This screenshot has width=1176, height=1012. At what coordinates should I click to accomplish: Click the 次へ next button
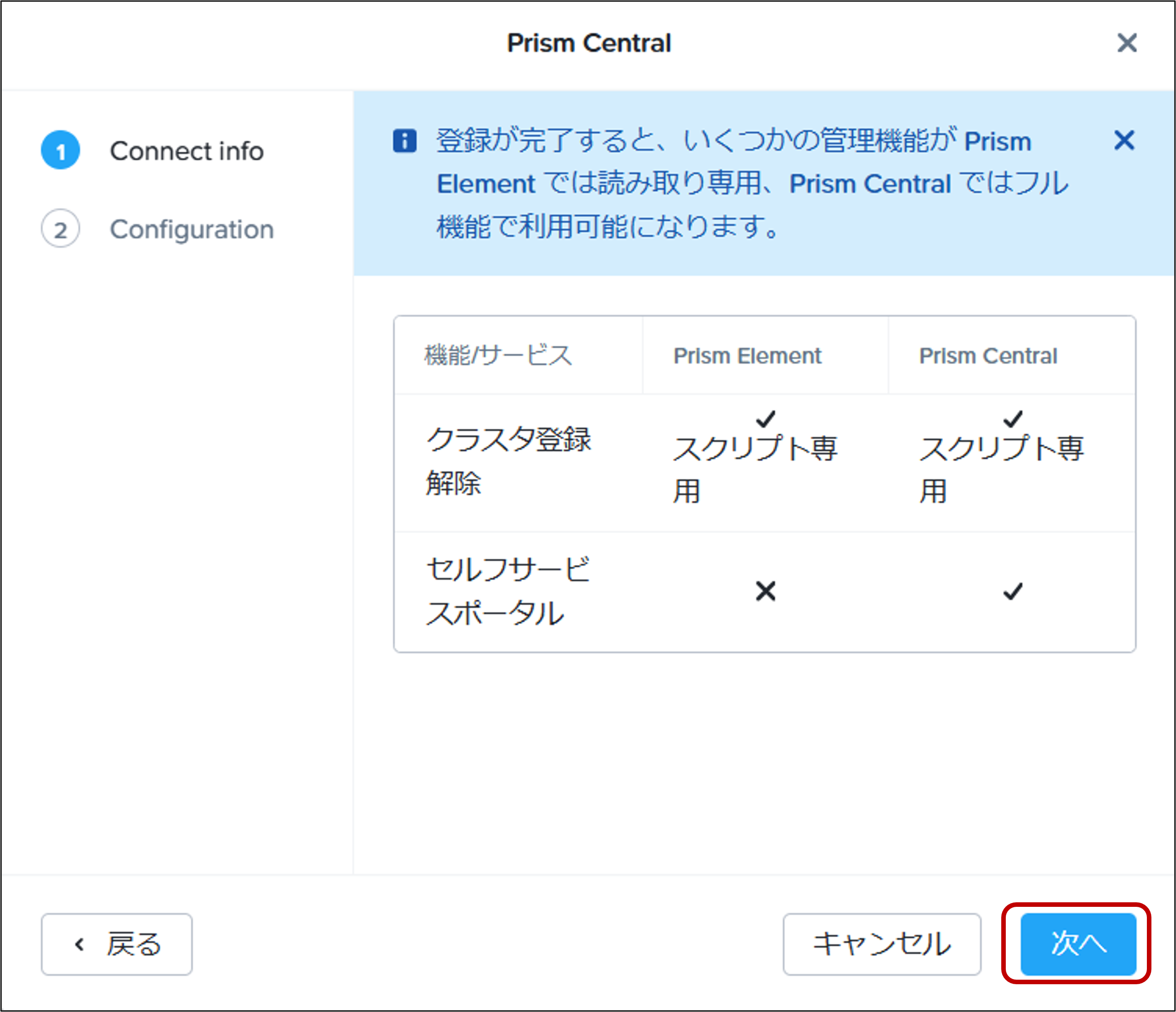[x=1078, y=944]
